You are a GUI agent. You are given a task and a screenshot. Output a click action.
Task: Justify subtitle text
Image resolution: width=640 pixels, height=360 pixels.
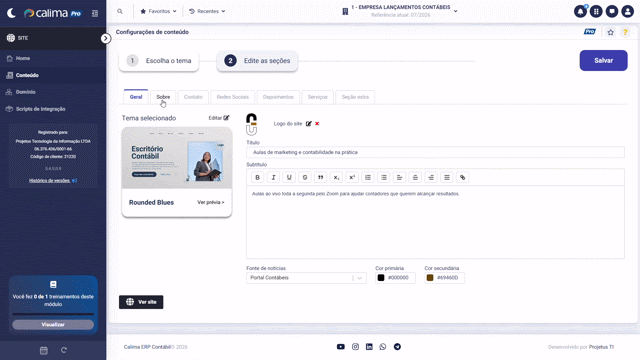click(447, 177)
